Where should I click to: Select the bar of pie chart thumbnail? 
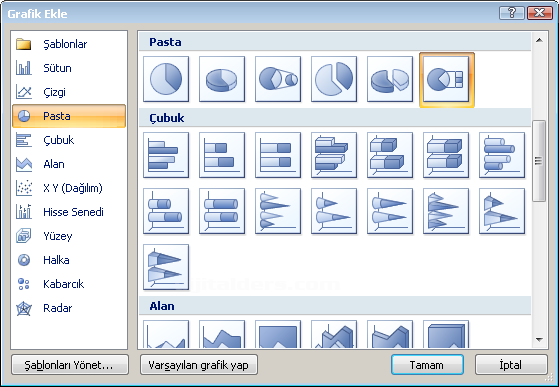point(447,80)
